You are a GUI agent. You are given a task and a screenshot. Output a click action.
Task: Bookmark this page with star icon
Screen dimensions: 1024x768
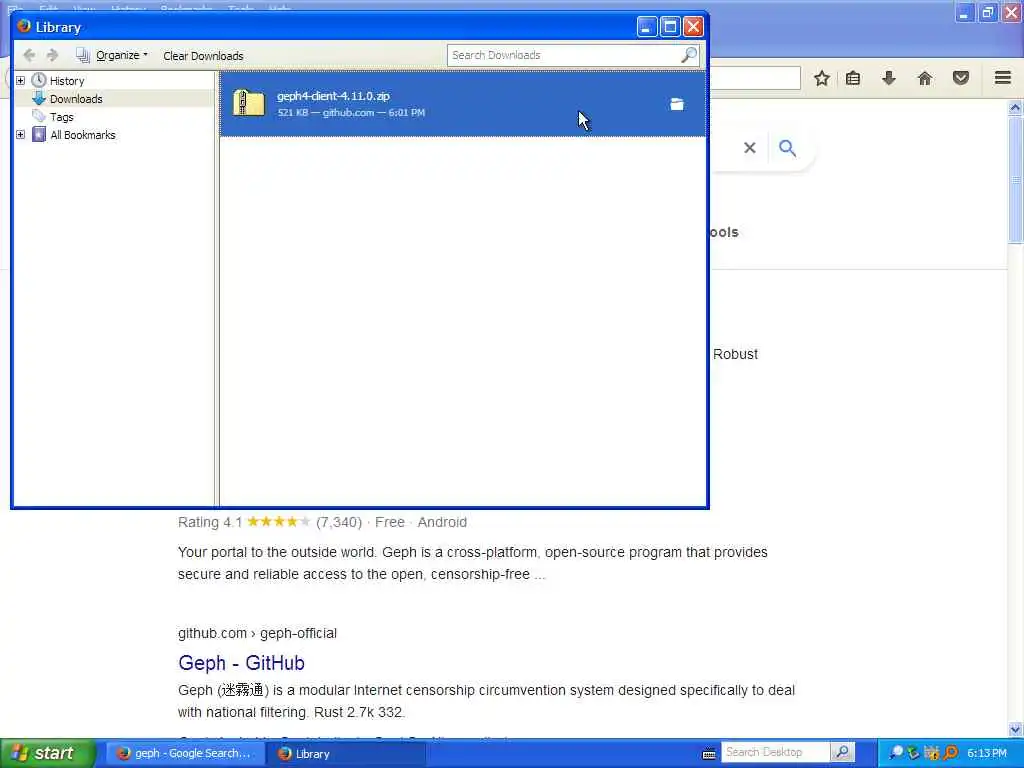[x=822, y=78]
